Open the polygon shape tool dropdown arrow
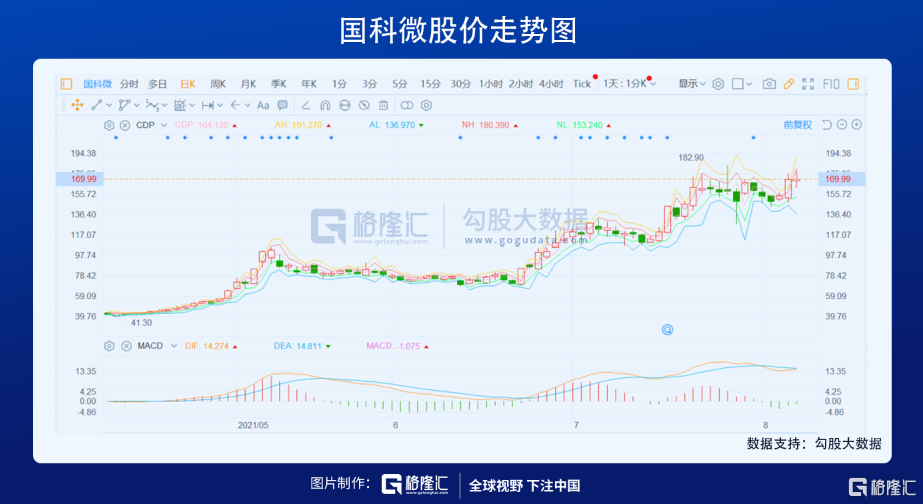Image resolution: width=923 pixels, height=504 pixels. click(x=137, y=105)
